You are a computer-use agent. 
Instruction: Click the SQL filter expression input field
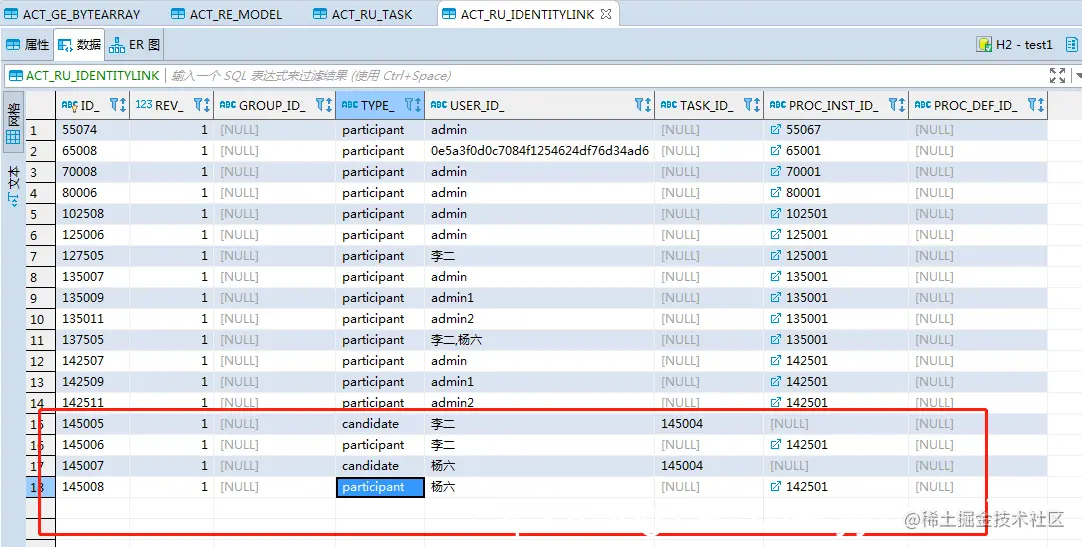pos(604,76)
